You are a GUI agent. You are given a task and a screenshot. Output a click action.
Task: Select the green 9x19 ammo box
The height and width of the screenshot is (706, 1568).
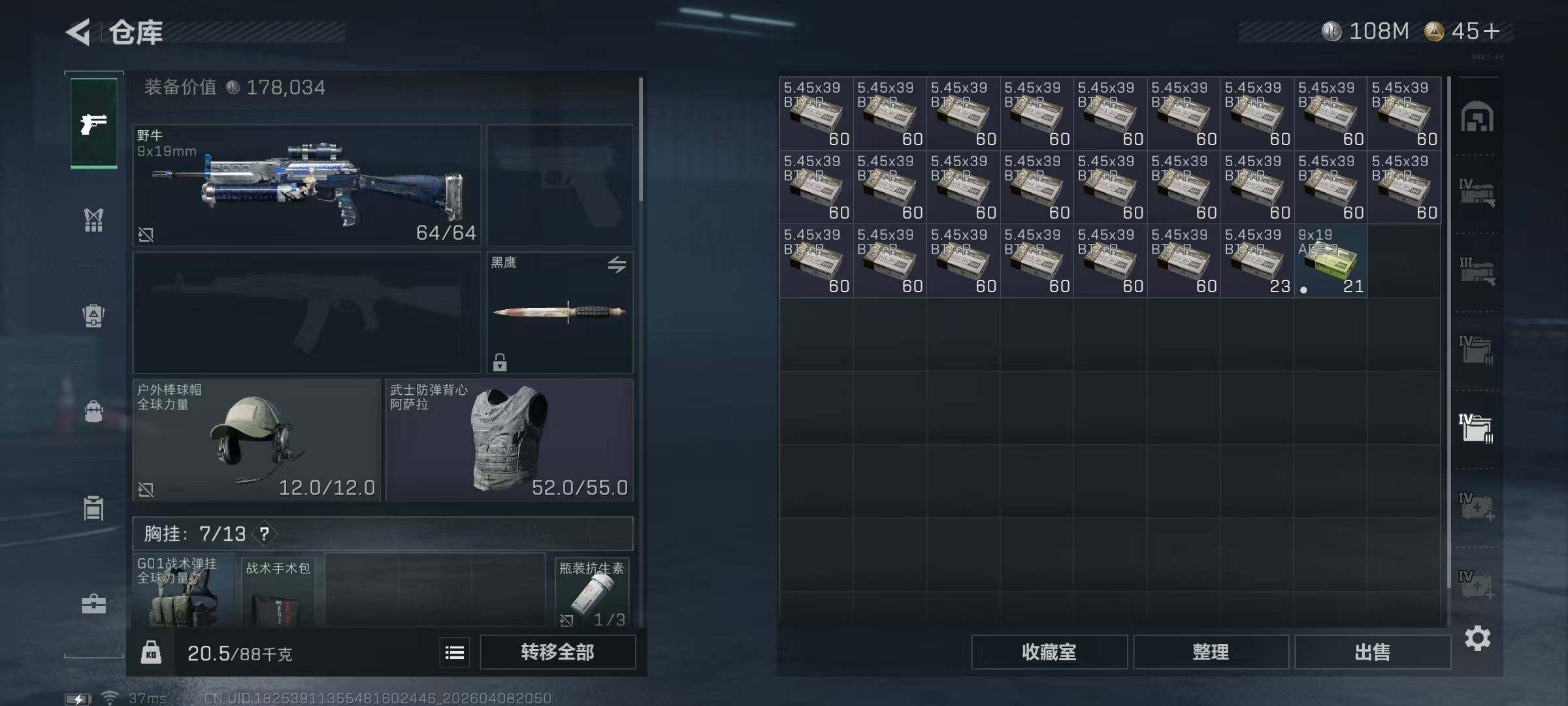tap(1330, 261)
